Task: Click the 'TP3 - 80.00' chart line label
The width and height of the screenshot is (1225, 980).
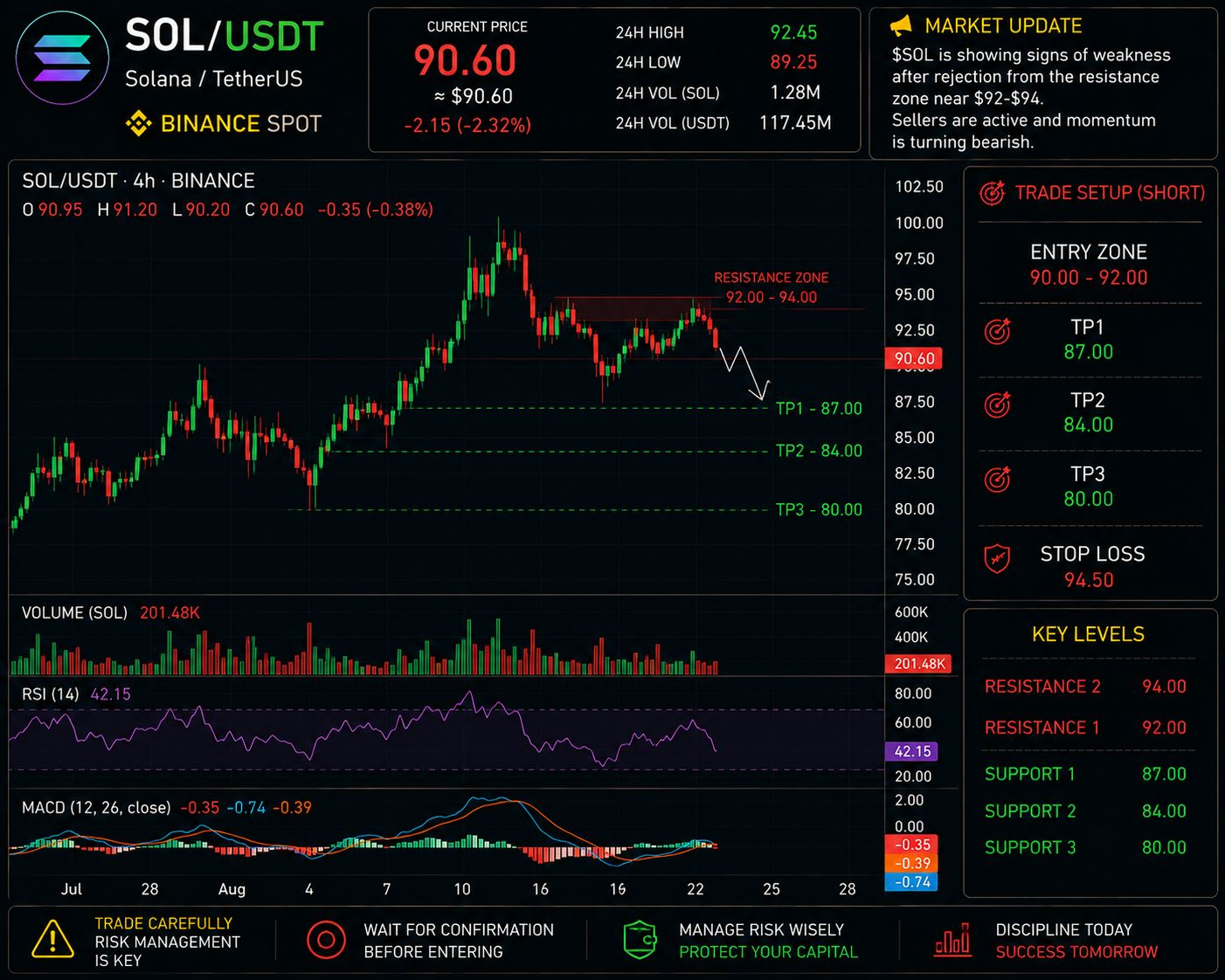Action: coord(819,509)
